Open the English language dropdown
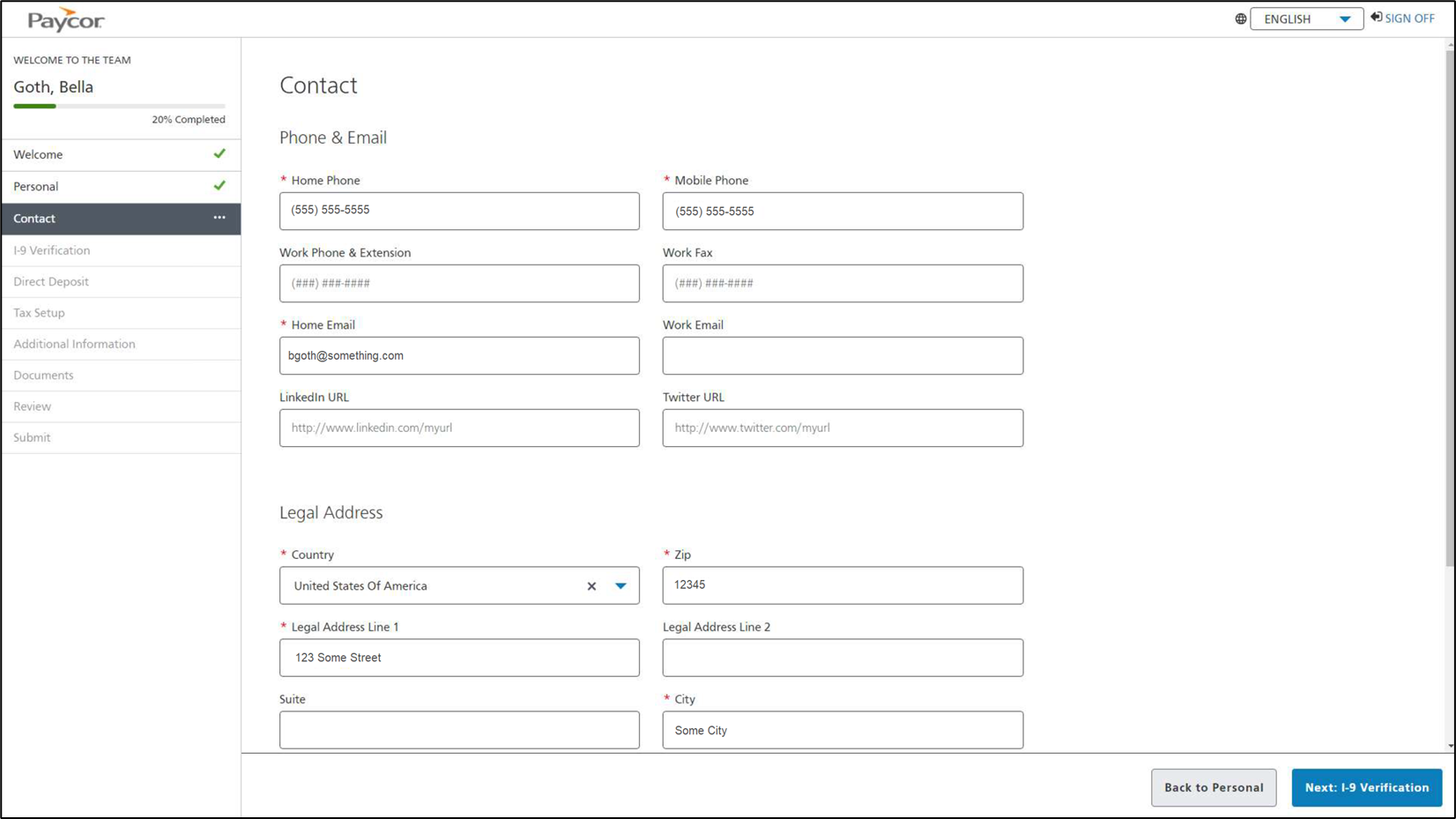This screenshot has height=819, width=1456. [1306, 19]
